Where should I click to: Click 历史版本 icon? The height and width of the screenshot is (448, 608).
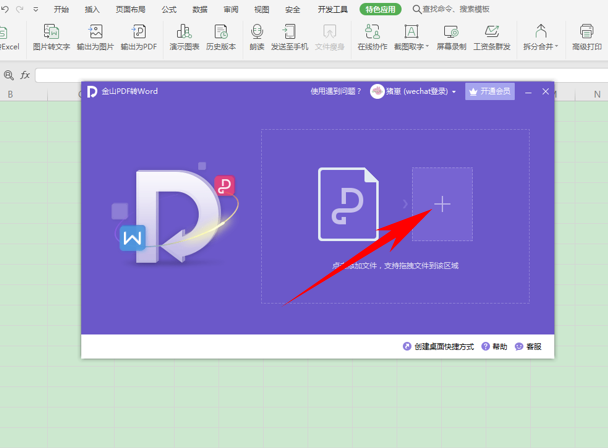[221, 38]
